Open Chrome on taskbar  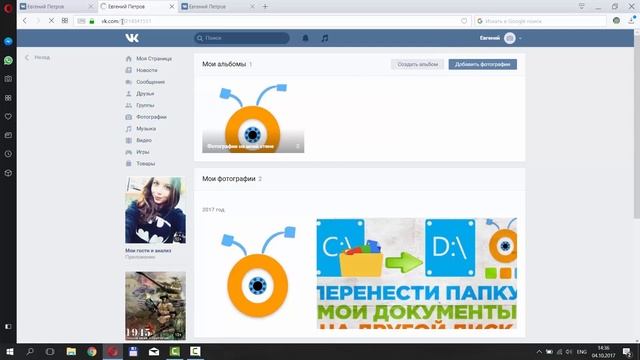92,351
